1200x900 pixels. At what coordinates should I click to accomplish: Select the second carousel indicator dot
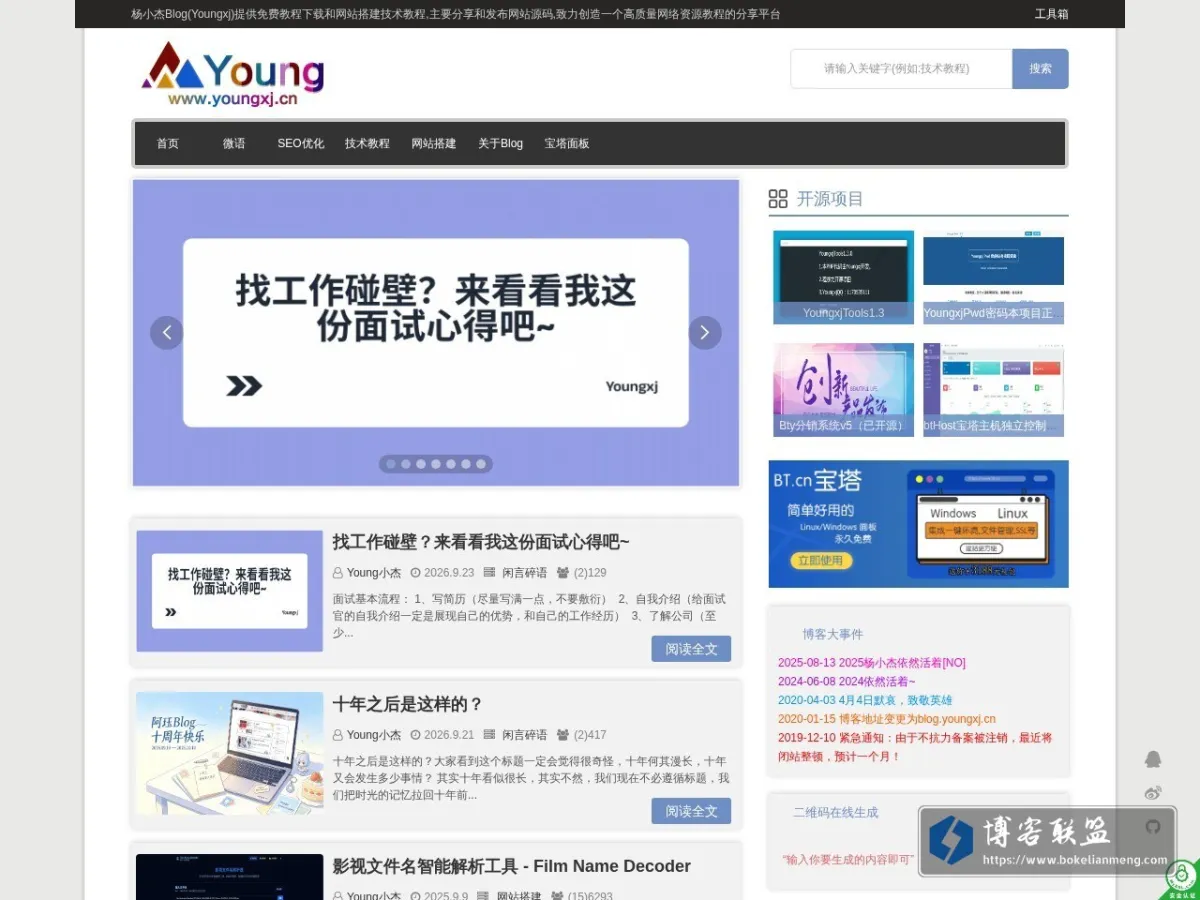(x=406, y=464)
